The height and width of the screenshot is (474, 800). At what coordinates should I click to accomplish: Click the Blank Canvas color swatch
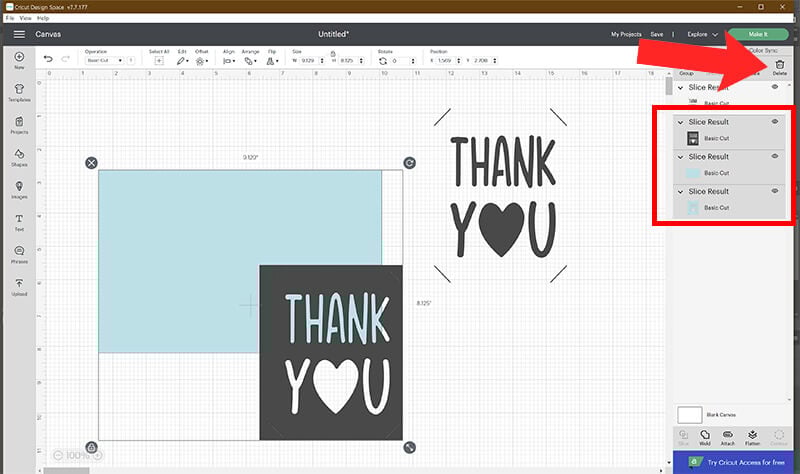689,415
